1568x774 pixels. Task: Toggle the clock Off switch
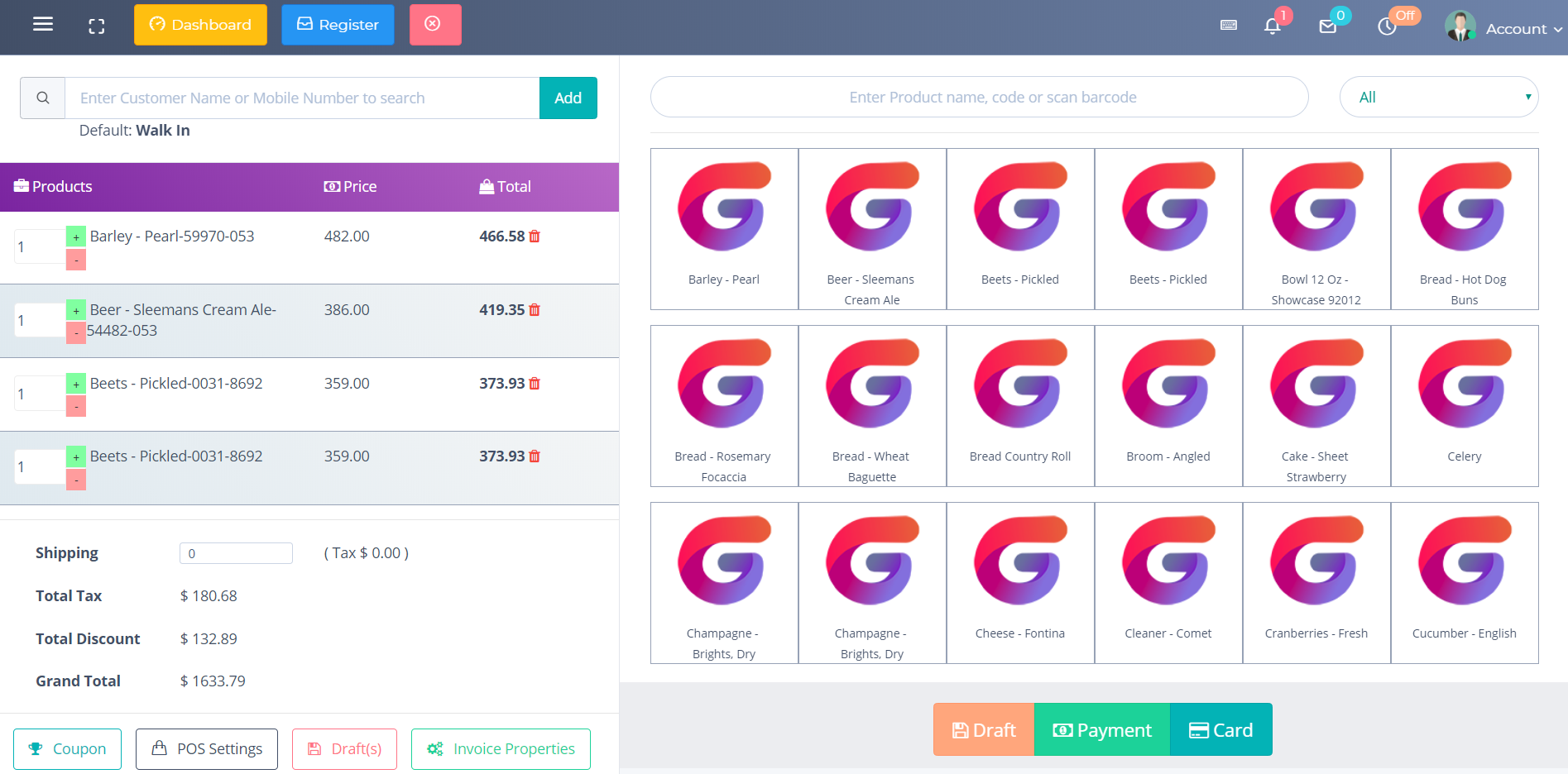[1388, 26]
